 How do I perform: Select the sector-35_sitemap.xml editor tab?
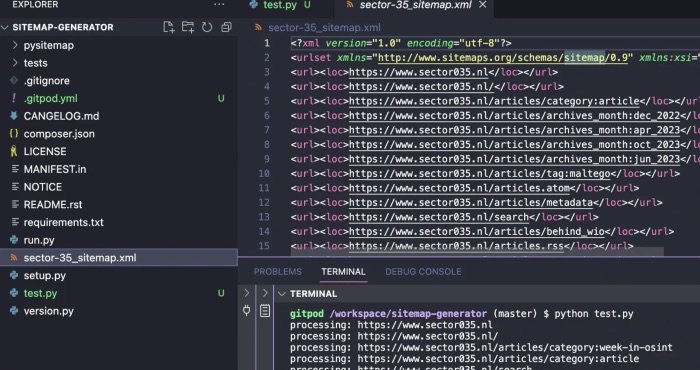point(416,5)
